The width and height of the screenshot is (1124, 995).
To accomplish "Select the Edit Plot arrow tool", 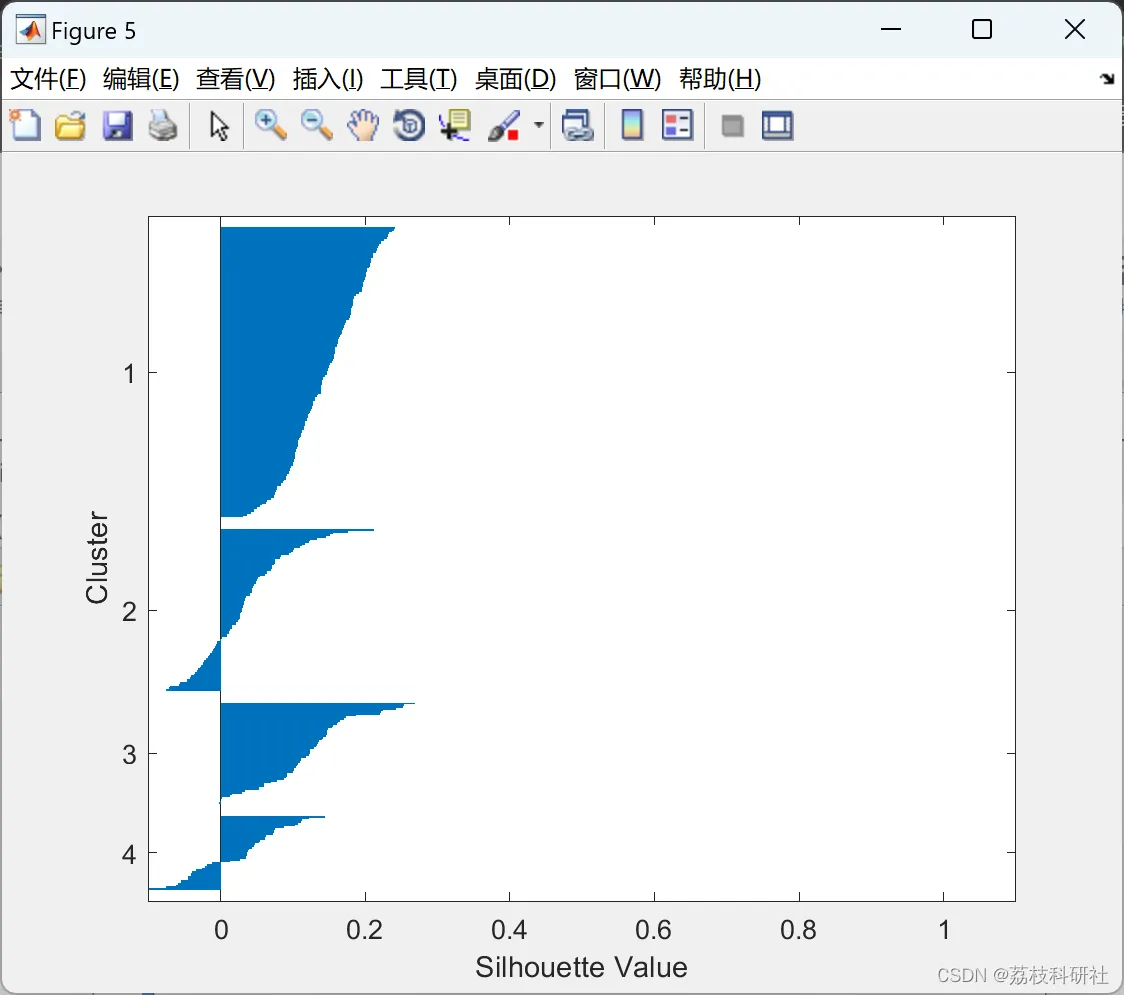I will pyautogui.click(x=219, y=125).
